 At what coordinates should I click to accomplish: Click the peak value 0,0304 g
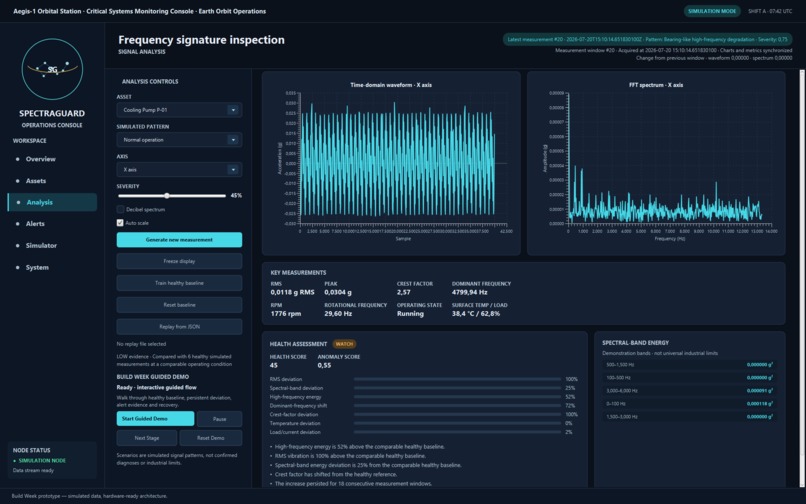click(x=338, y=292)
